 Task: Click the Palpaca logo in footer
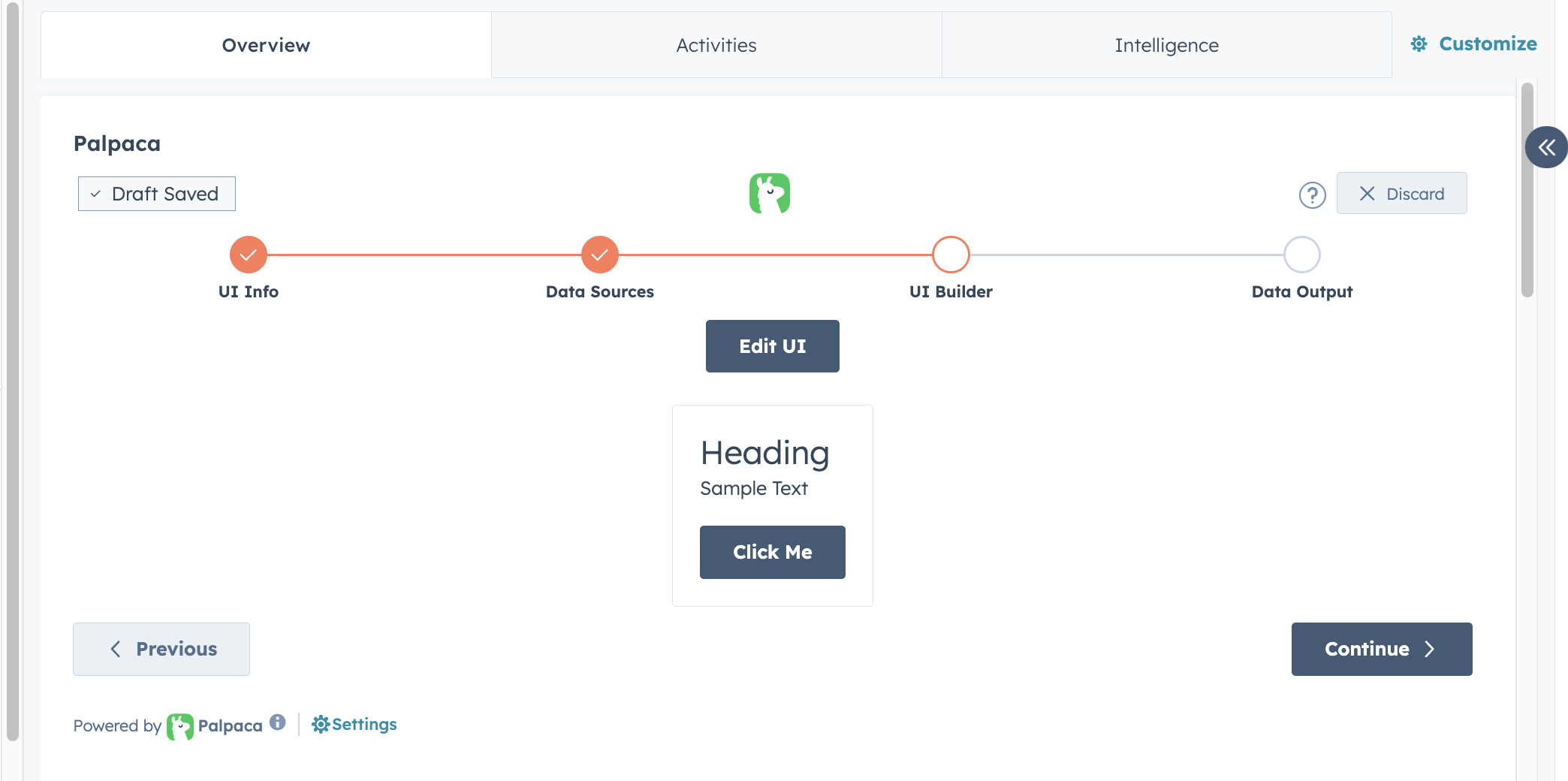coord(180,726)
